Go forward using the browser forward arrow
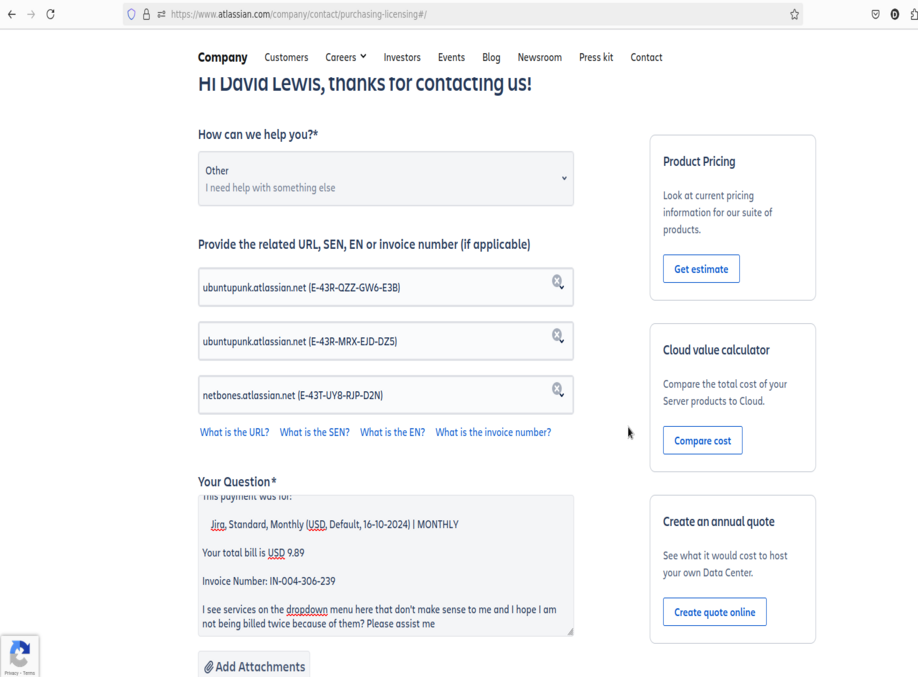918x677 pixels. point(31,15)
